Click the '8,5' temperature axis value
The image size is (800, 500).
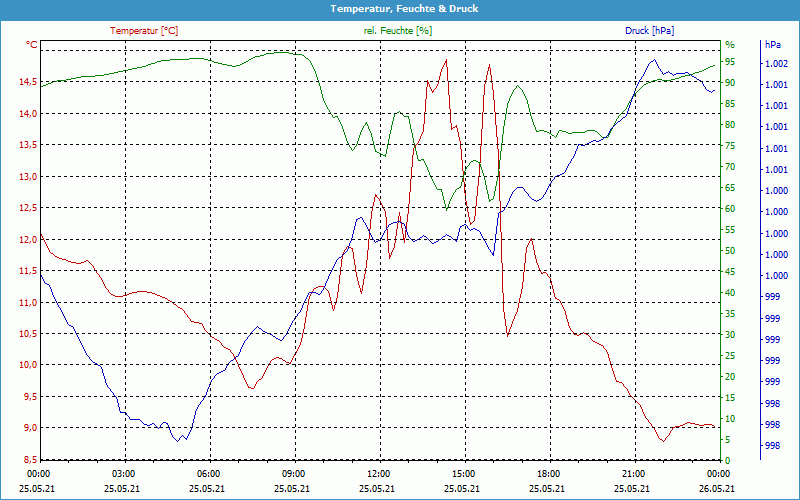(31, 459)
